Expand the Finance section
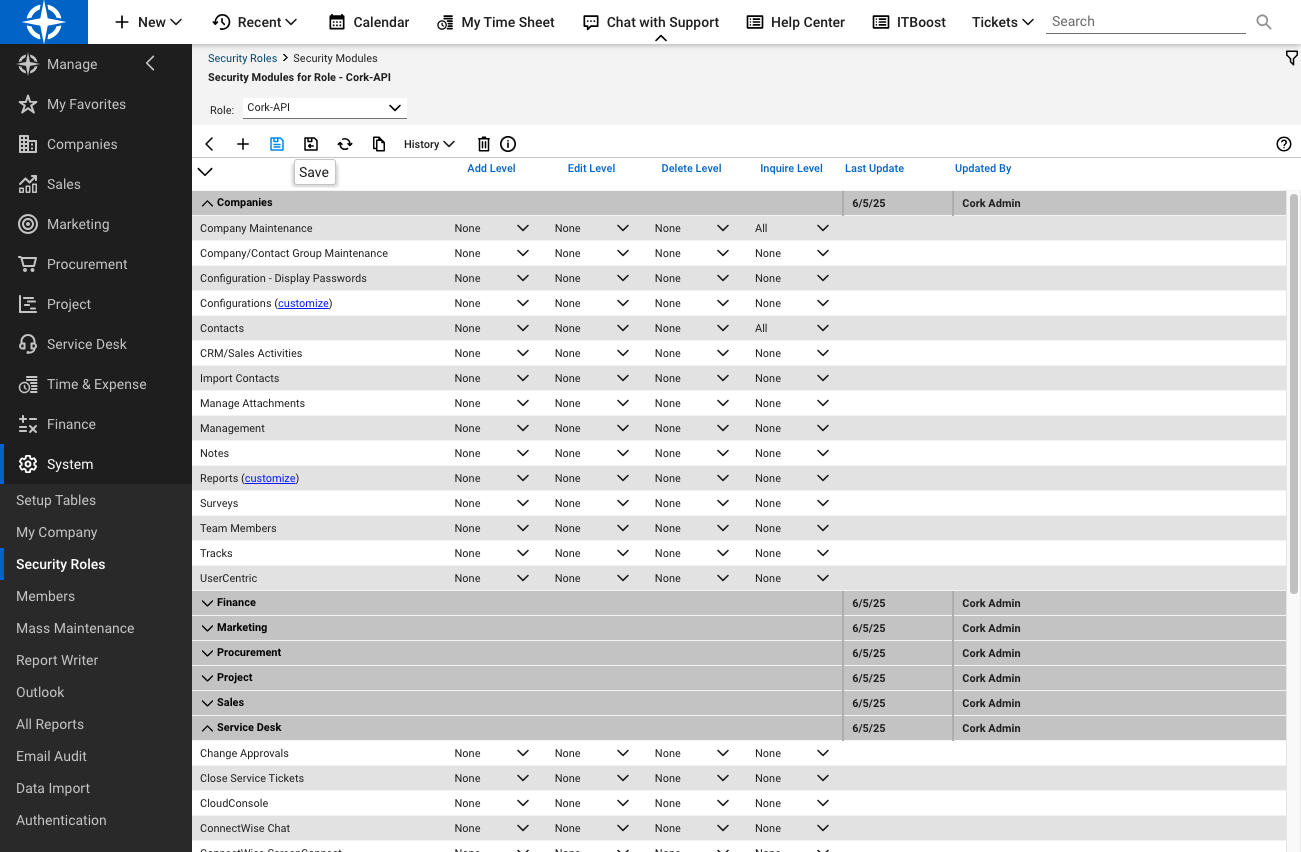The image size is (1301, 852). 208,603
